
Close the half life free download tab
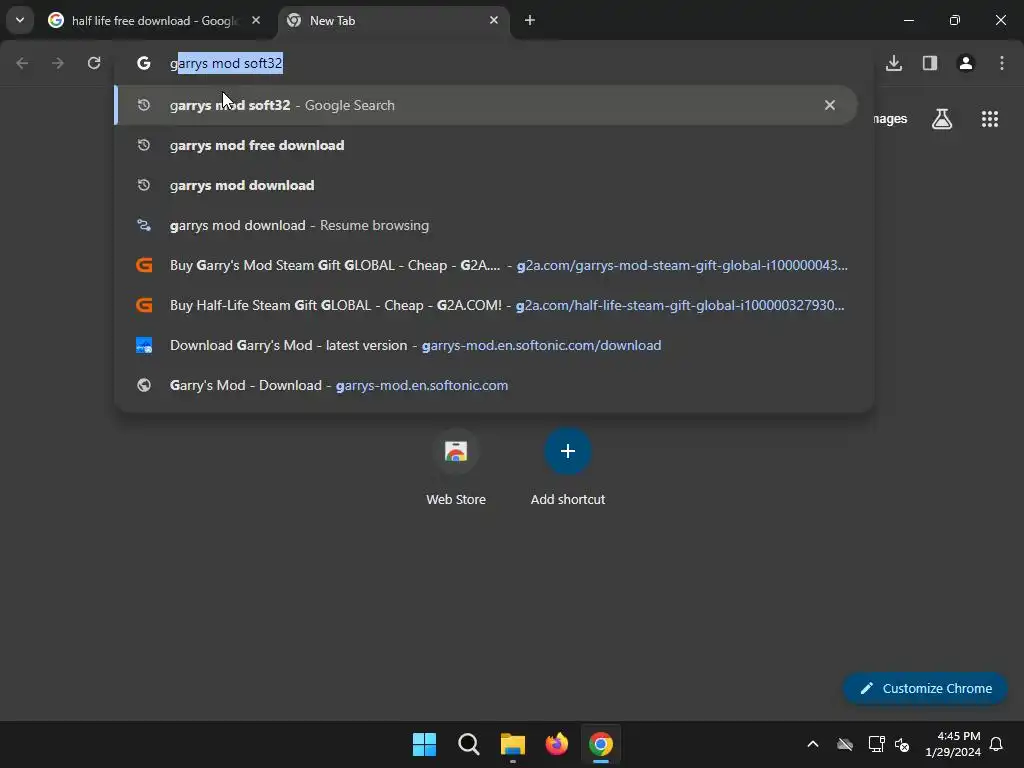pos(256,20)
